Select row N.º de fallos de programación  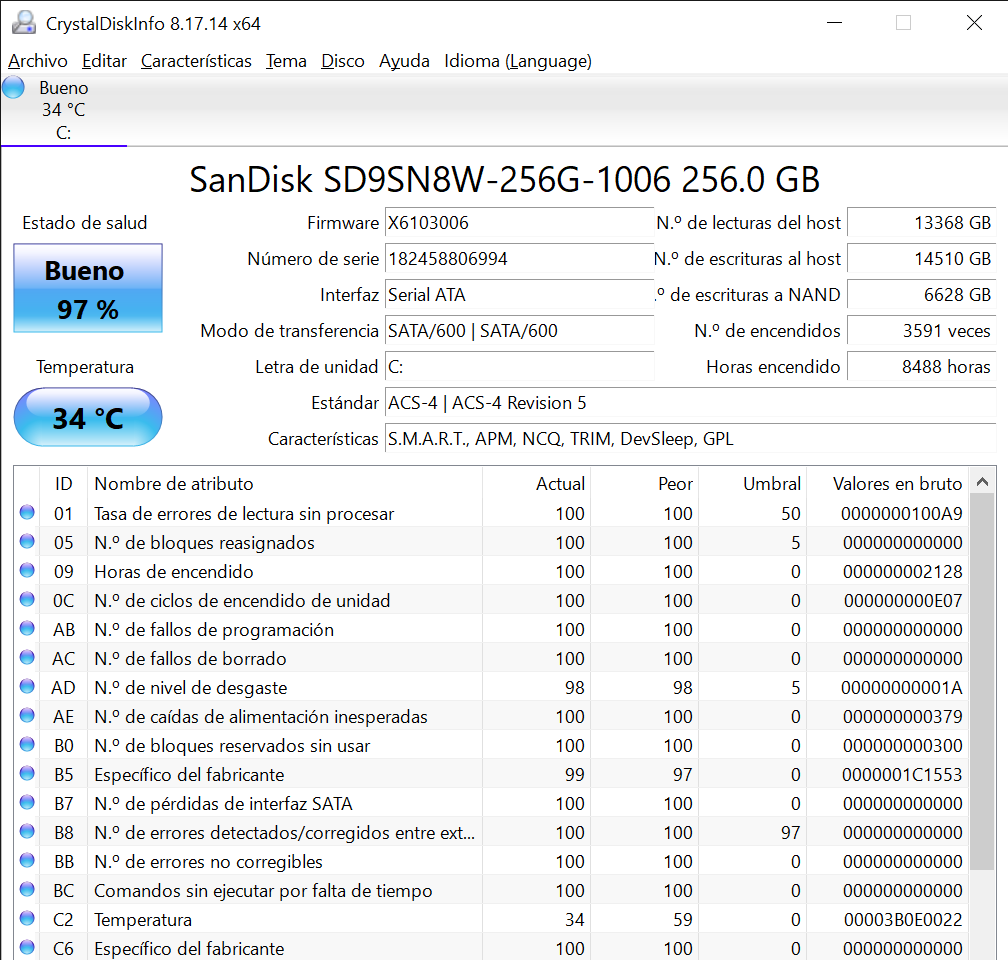pos(491,629)
